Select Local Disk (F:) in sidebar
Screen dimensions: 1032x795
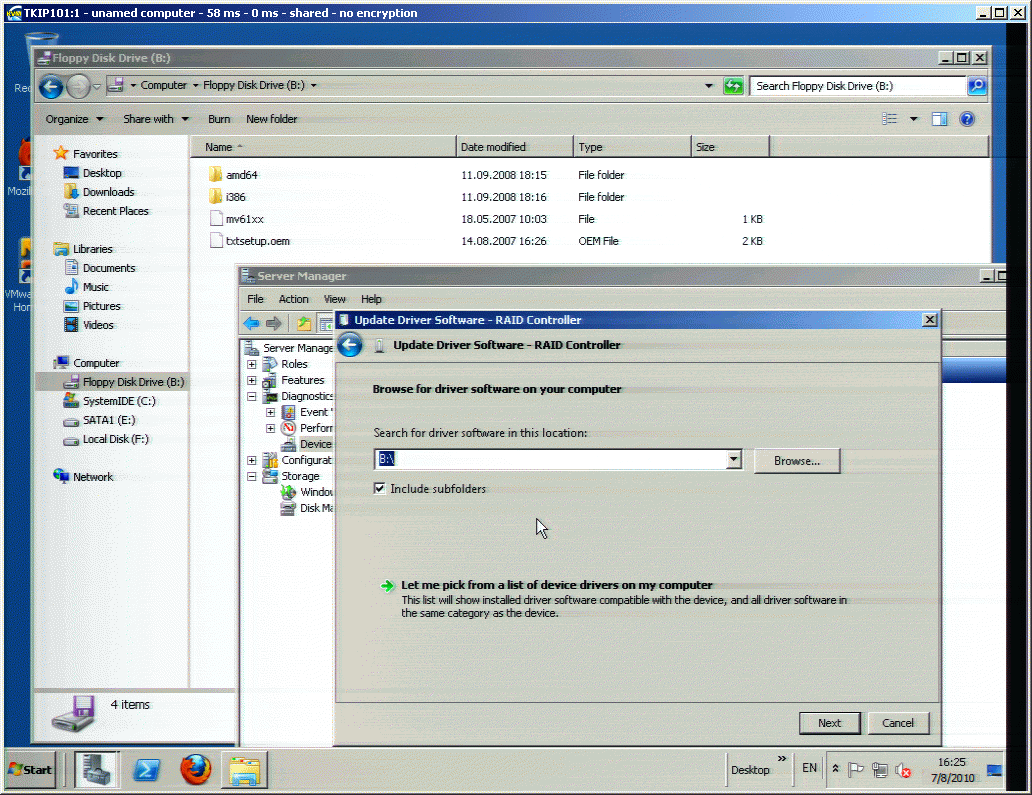click(115, 439)
